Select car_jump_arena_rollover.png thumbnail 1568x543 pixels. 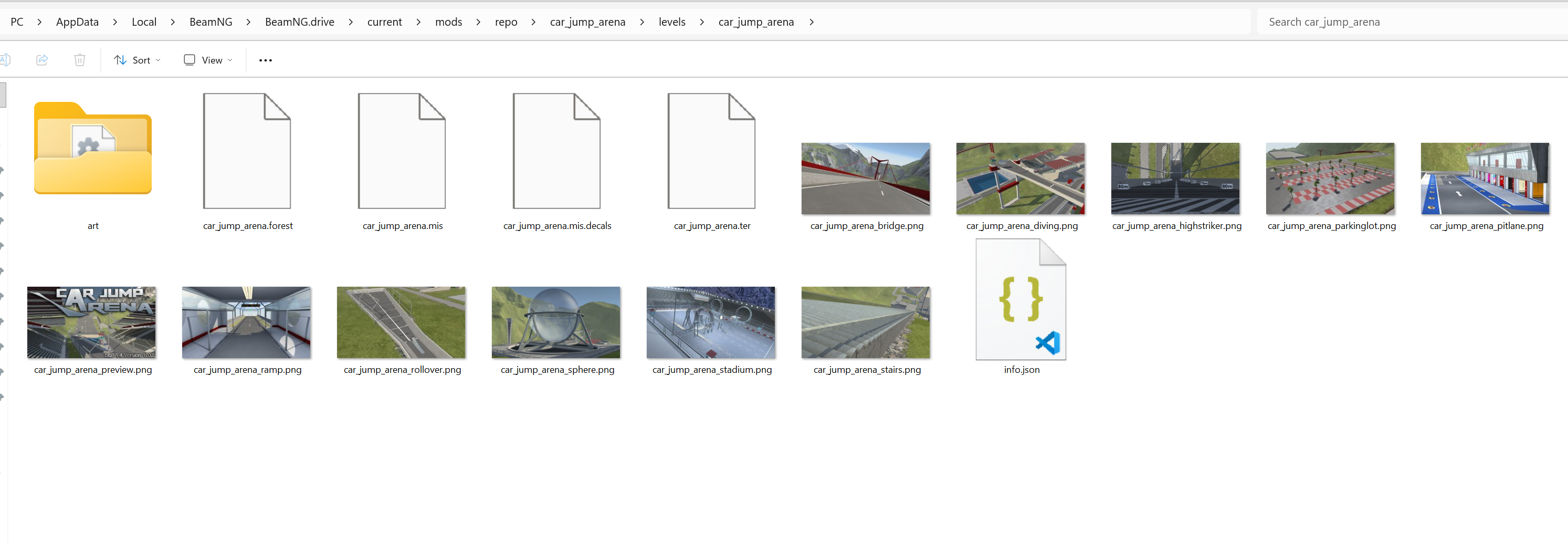click(x=401, y=322)
